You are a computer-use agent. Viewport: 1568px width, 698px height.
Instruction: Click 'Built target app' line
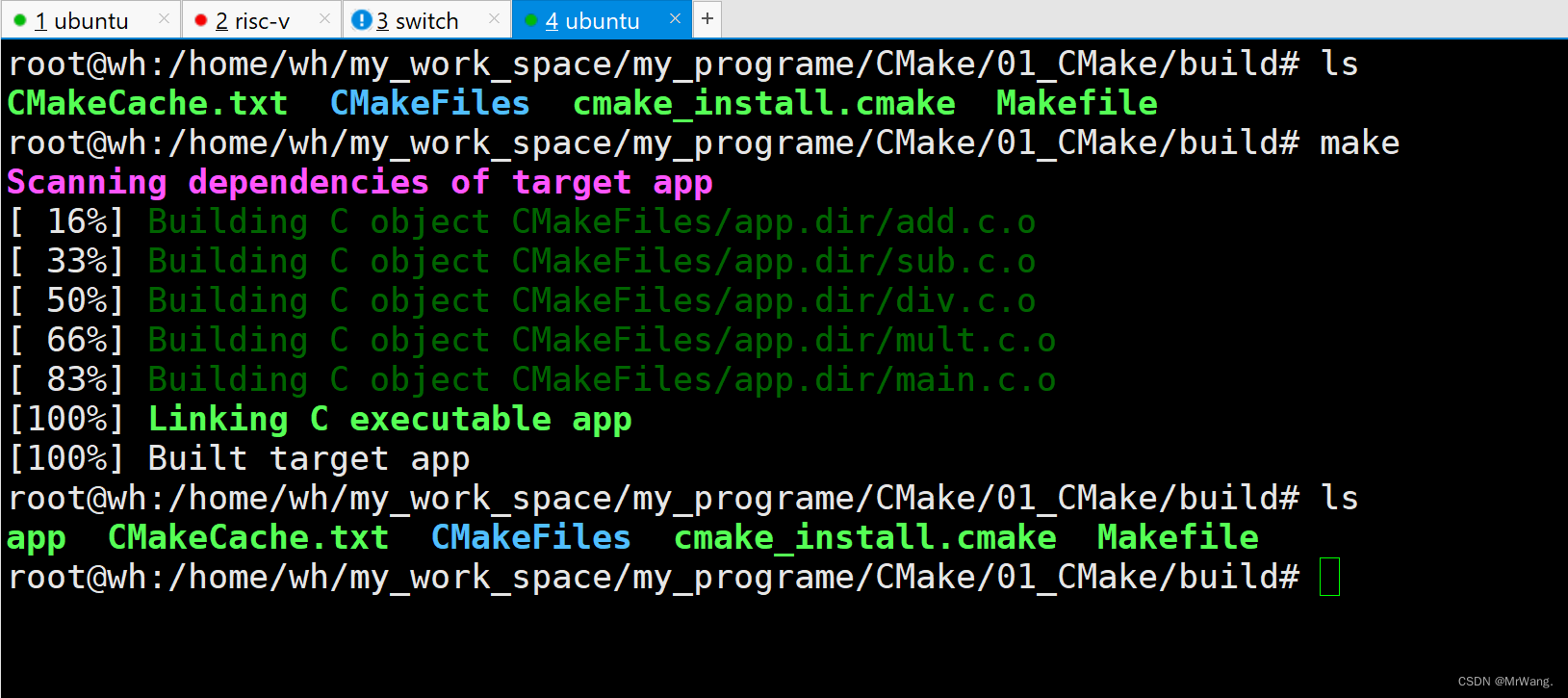click(239, 458)
